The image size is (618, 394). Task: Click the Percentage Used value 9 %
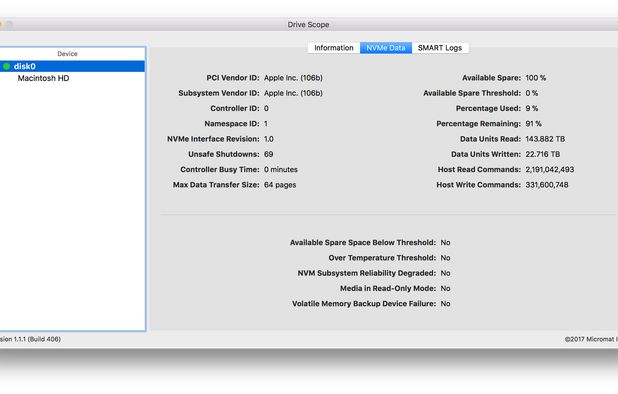(532, 108)
